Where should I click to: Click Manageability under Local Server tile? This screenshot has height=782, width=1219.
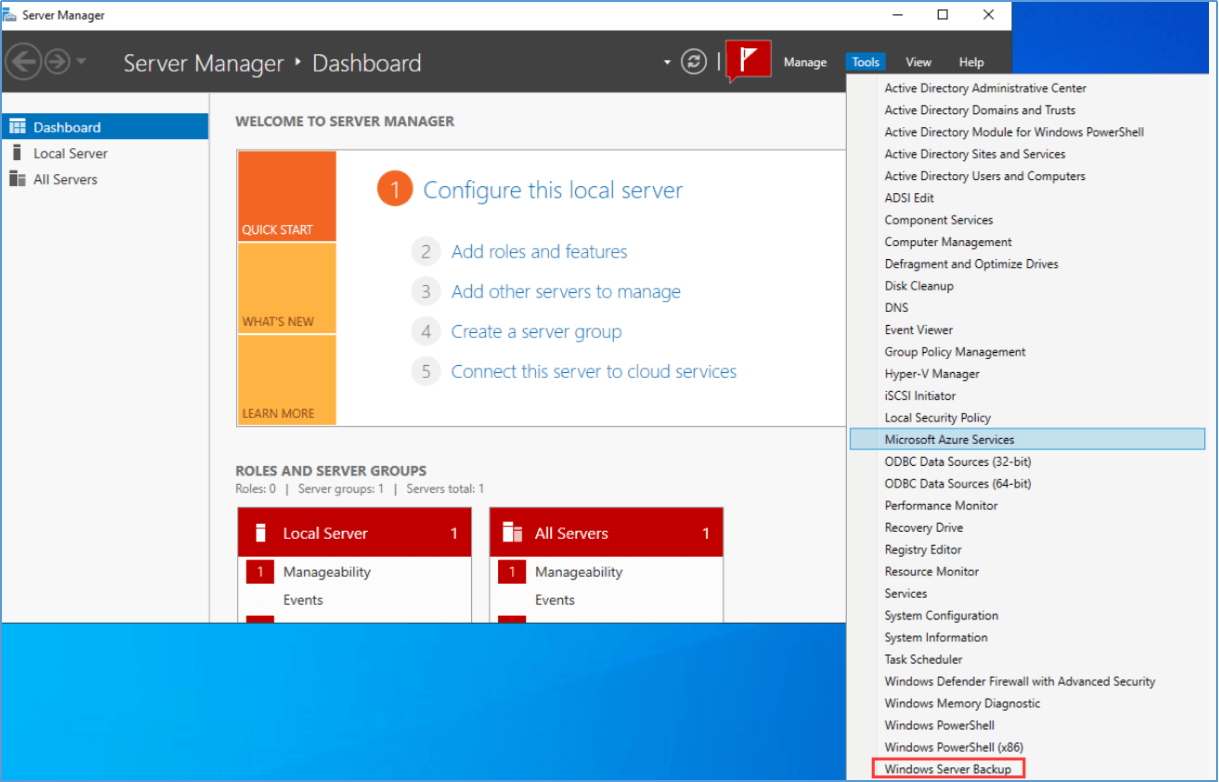tap(326, 572)
